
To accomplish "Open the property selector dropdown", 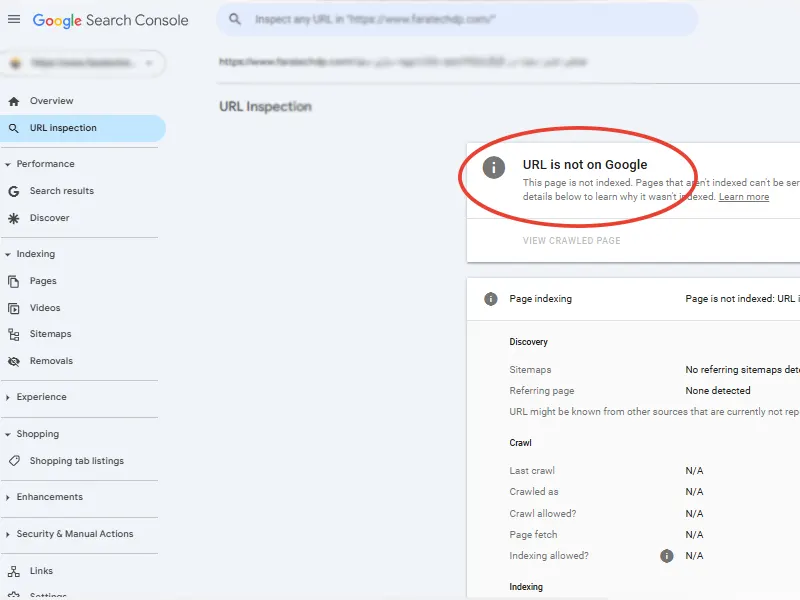I will coord(82,63).
